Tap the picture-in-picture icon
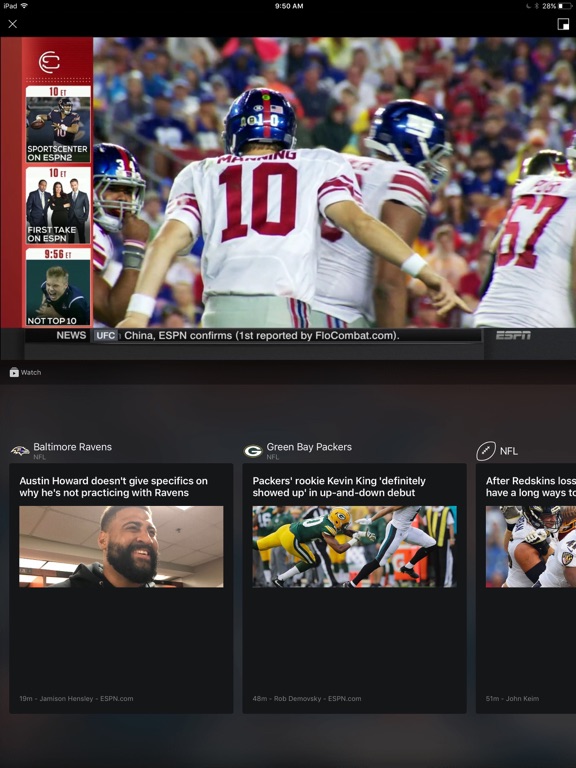 click(x=563, y=24)
